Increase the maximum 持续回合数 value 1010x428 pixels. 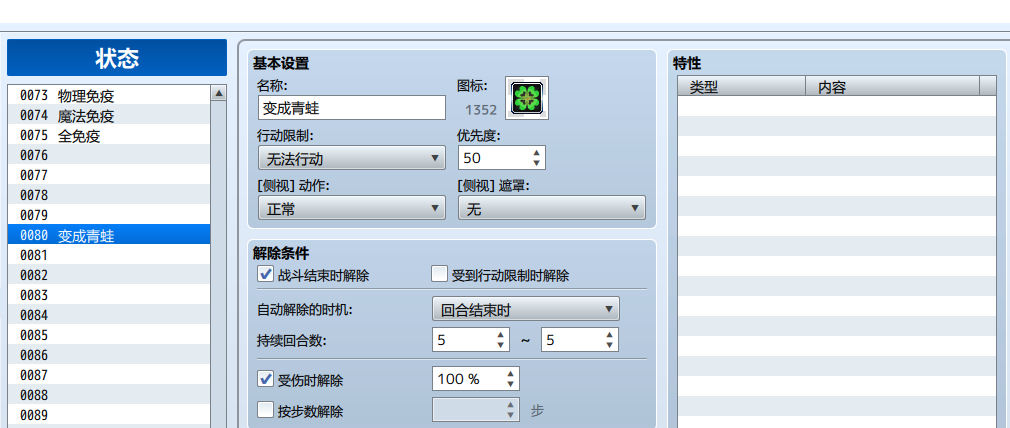[x=609, y=335]
